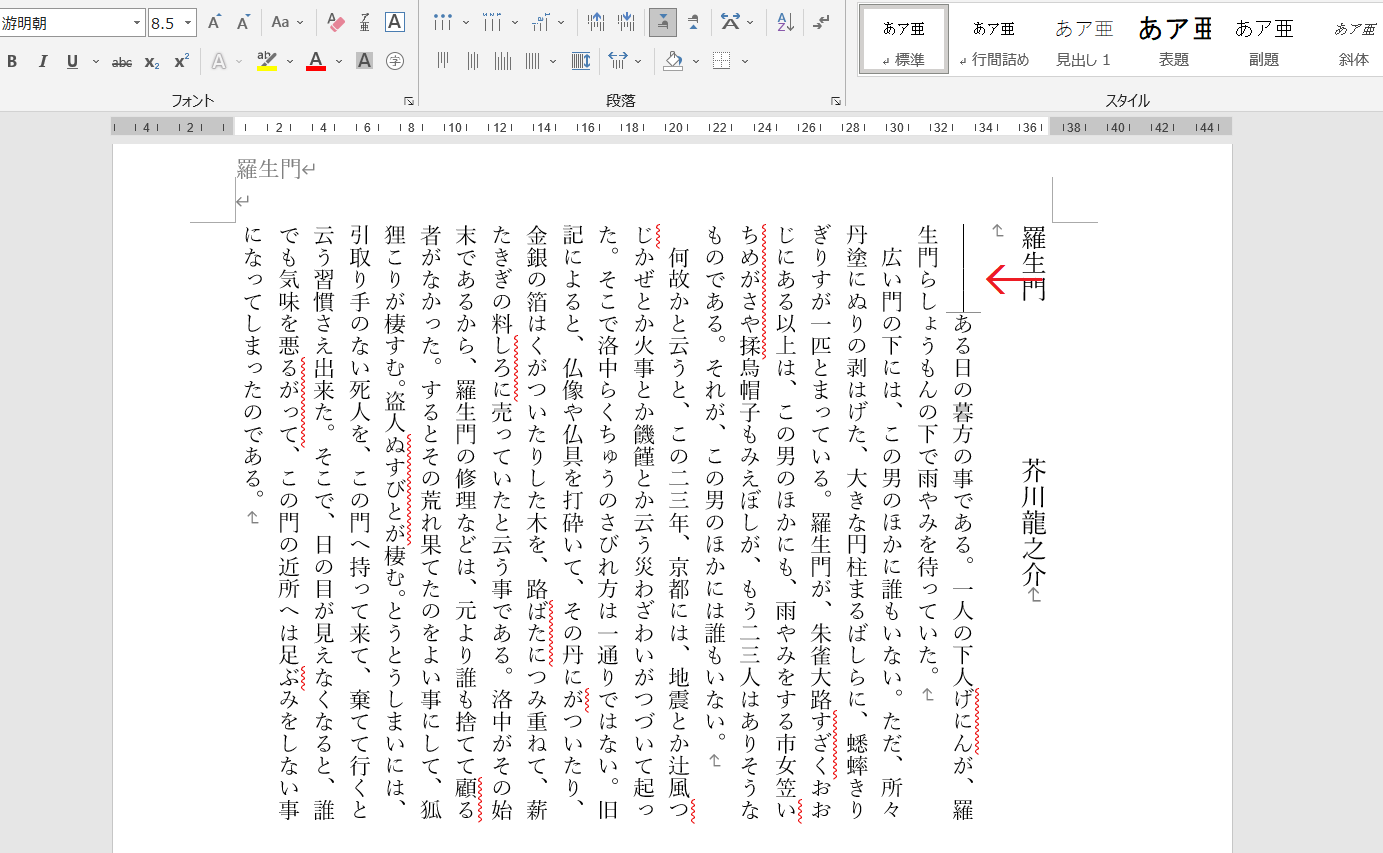Click the phonetic guide (ruby) icon
This screenshot has height=853, width=1383.
tap(365, 22)
